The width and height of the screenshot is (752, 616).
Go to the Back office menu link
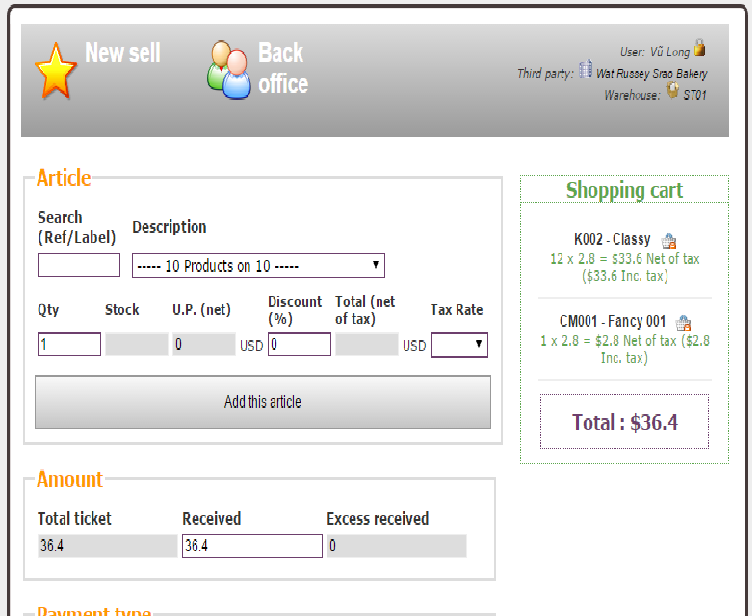(282, 68)
